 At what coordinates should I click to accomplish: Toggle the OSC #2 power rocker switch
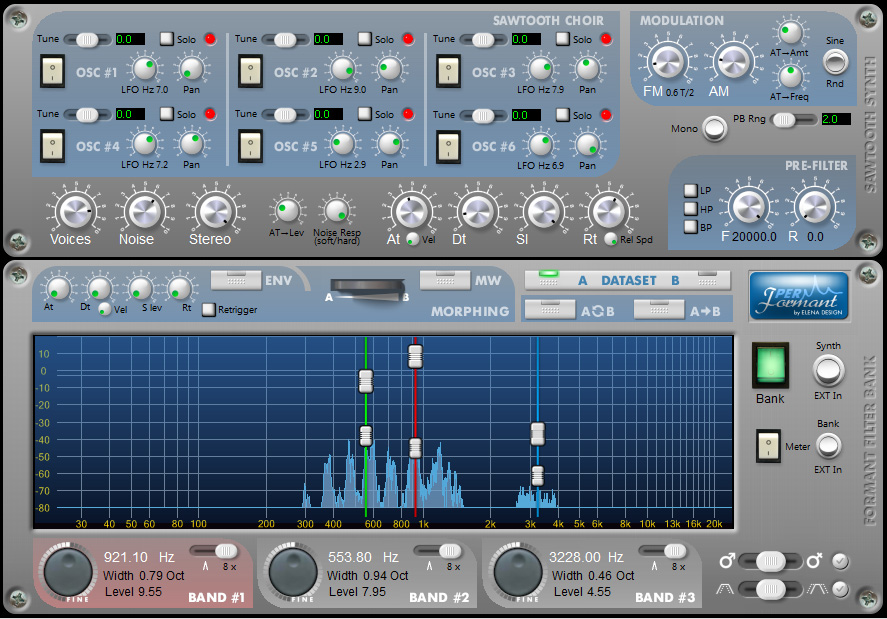[250, 71]
